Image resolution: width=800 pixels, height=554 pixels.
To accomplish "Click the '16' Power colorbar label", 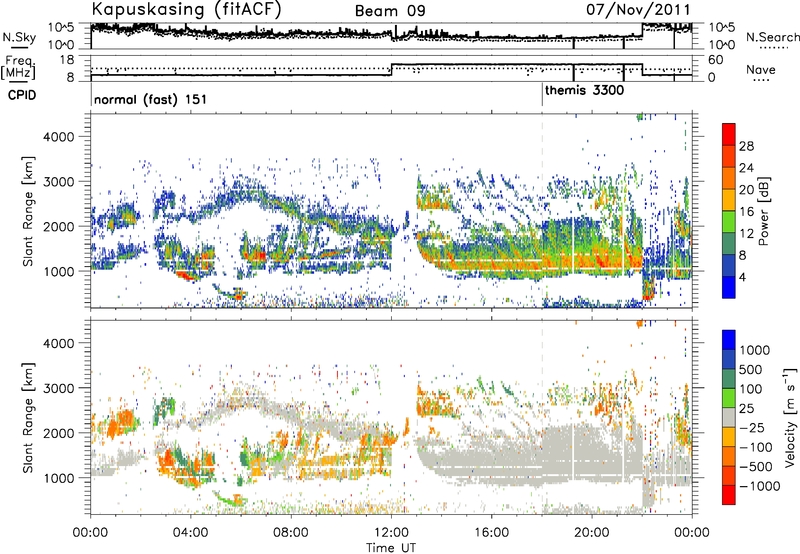I will tap(746, 212).
